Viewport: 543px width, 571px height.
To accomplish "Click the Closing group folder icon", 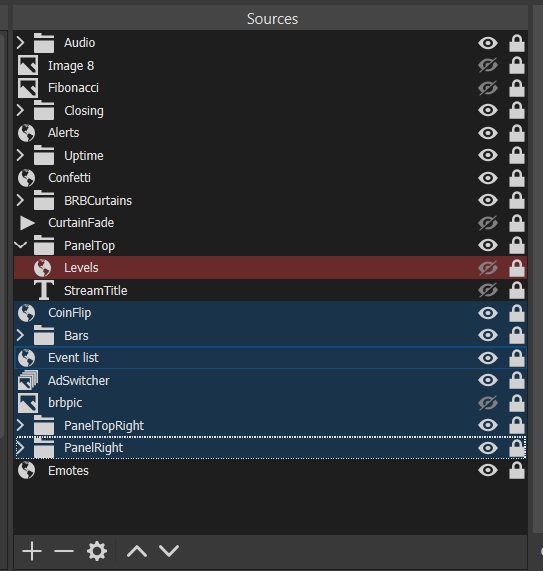I will pyautogui.click(x=44, y=110).
